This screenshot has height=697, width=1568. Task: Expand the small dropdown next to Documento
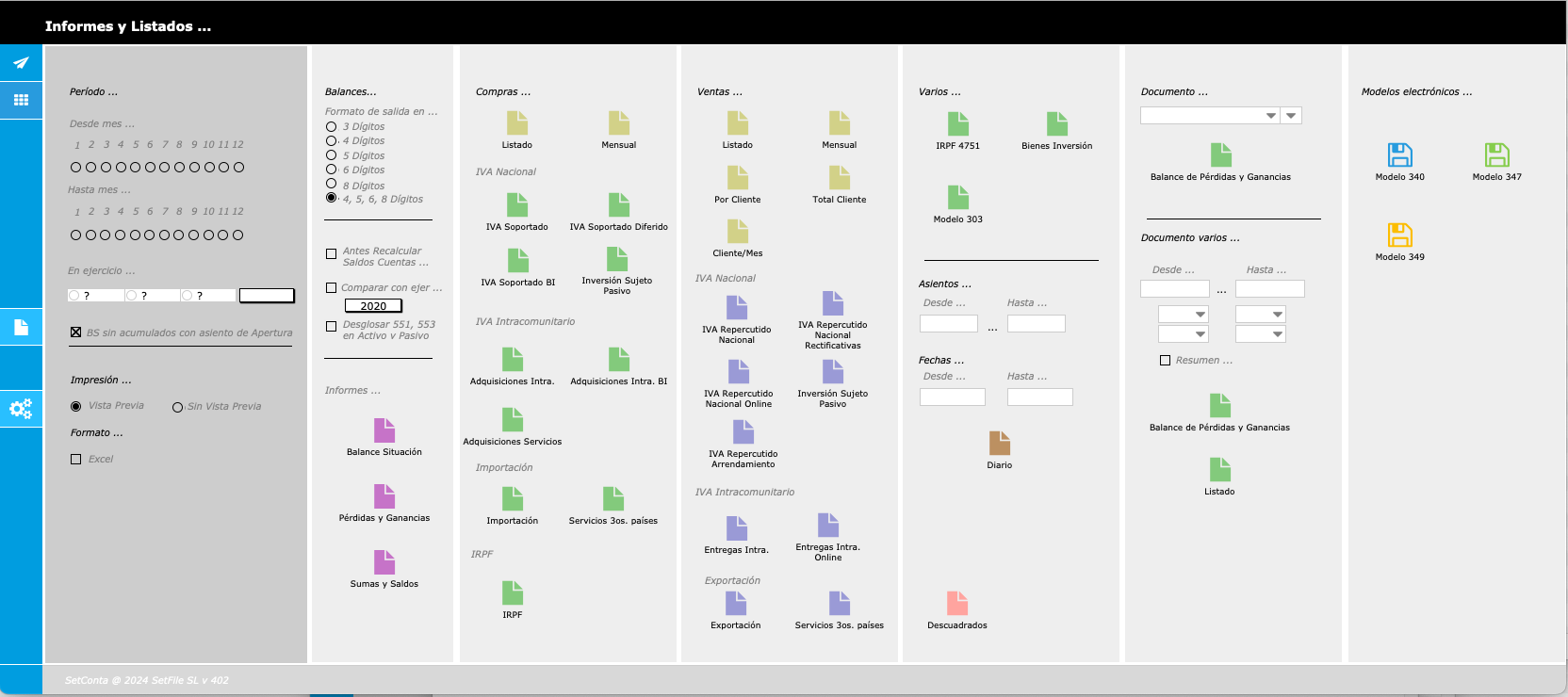click(1292, 116)
